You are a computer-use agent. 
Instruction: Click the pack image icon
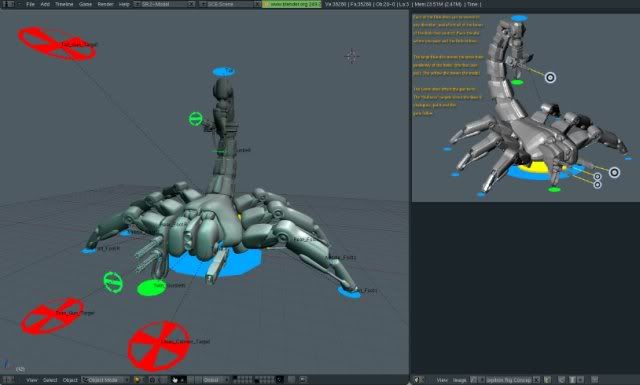548,380
